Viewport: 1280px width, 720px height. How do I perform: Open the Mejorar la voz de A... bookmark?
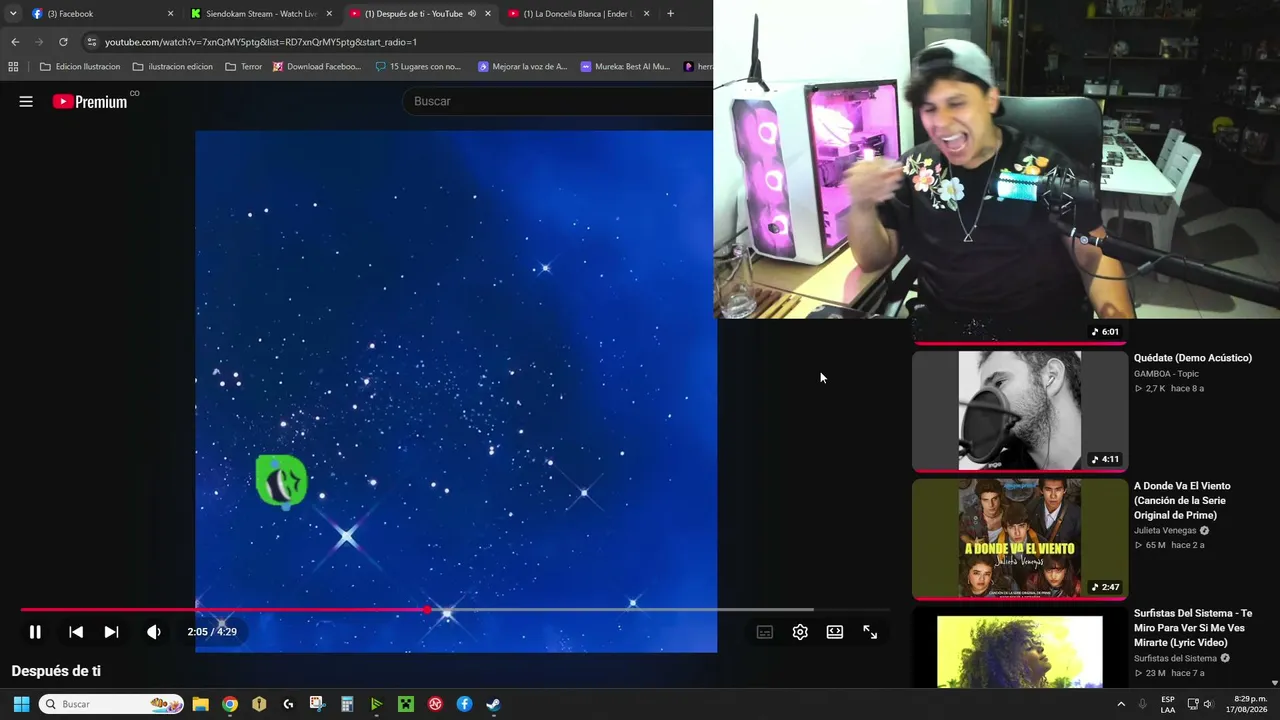522,67
